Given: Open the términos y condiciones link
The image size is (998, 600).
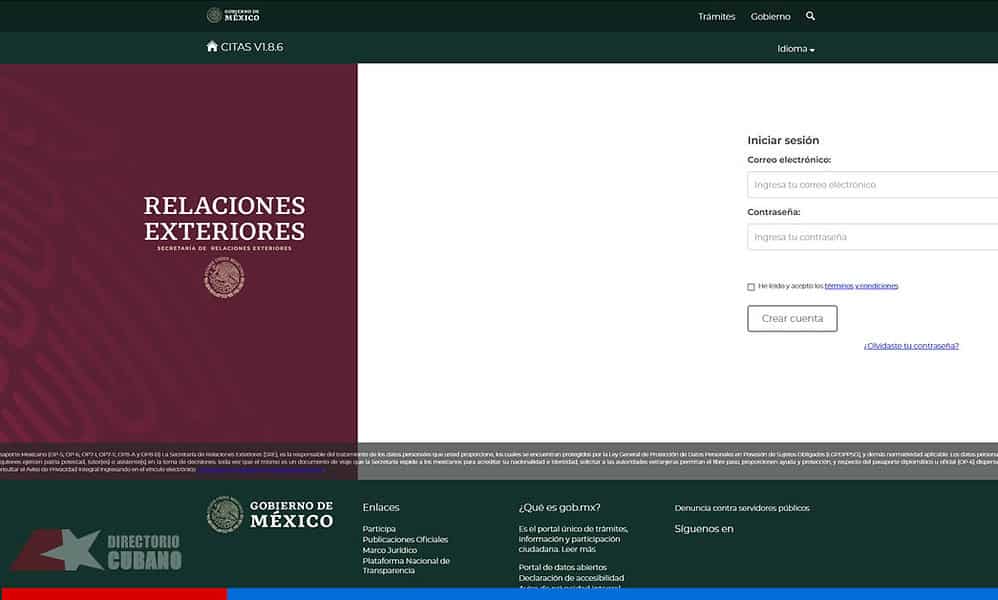Looking at the screenshot, I should pos(861,286).
